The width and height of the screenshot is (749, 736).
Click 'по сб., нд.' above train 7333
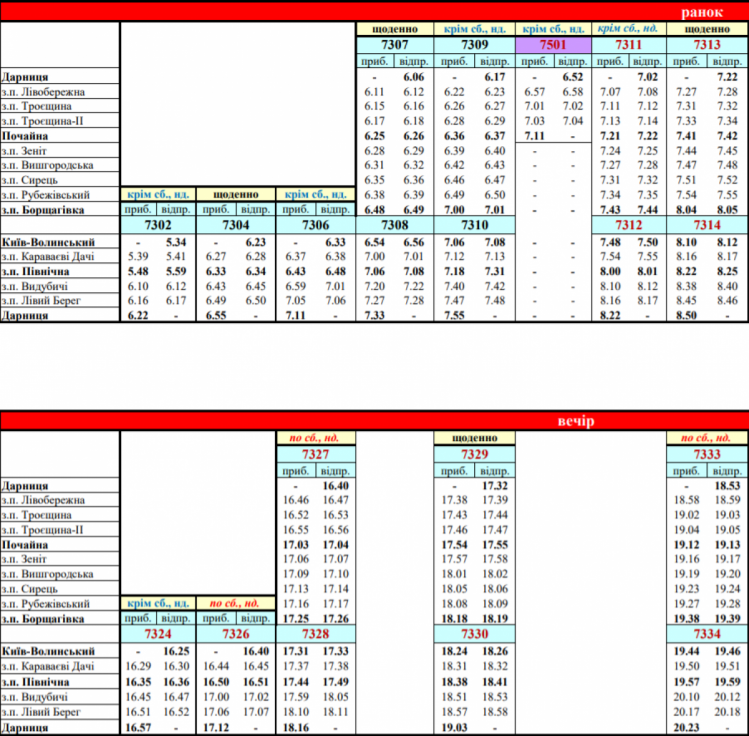[x=706, y=438]
